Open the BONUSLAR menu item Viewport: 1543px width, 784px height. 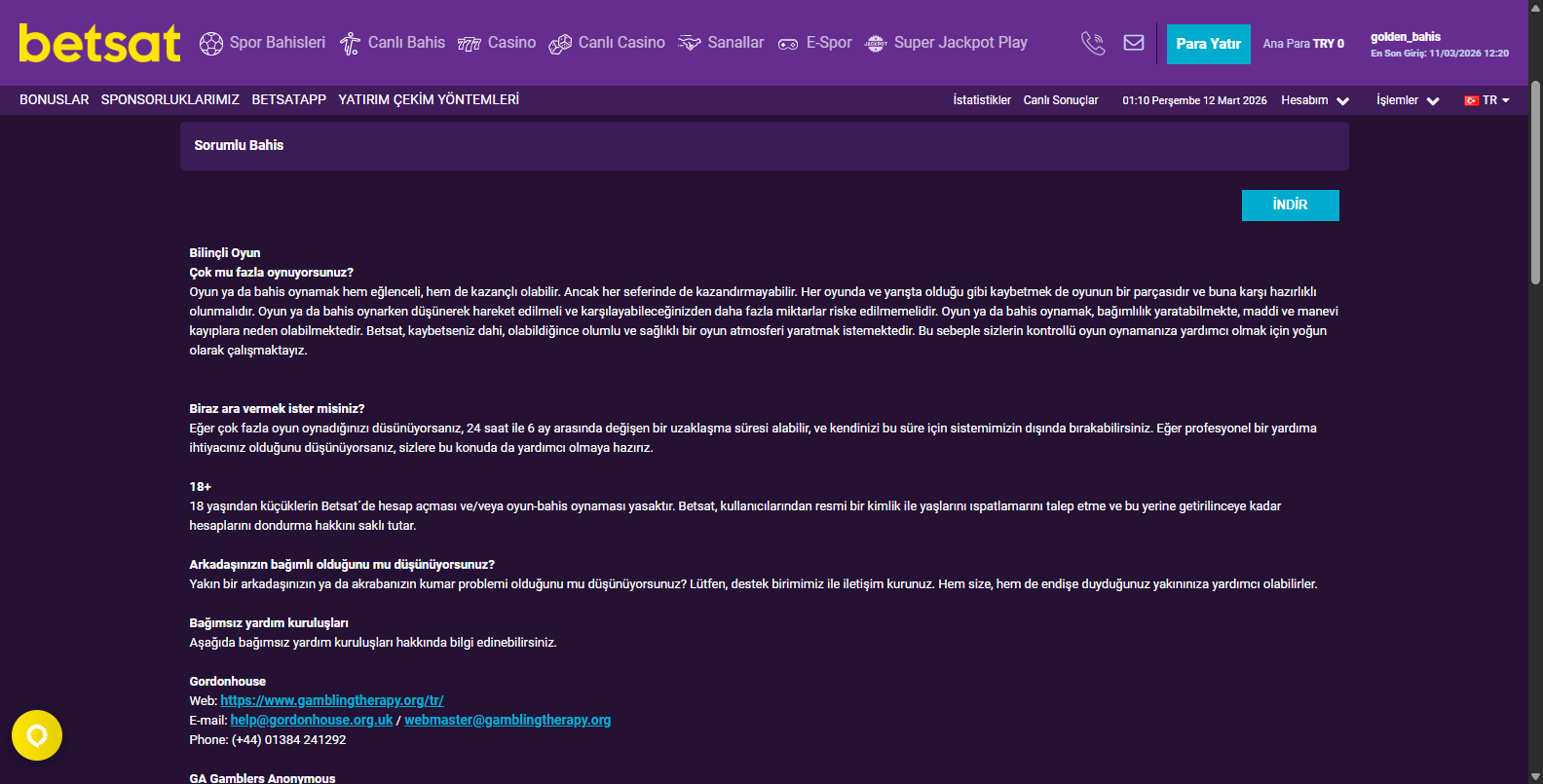coord(55,99)
